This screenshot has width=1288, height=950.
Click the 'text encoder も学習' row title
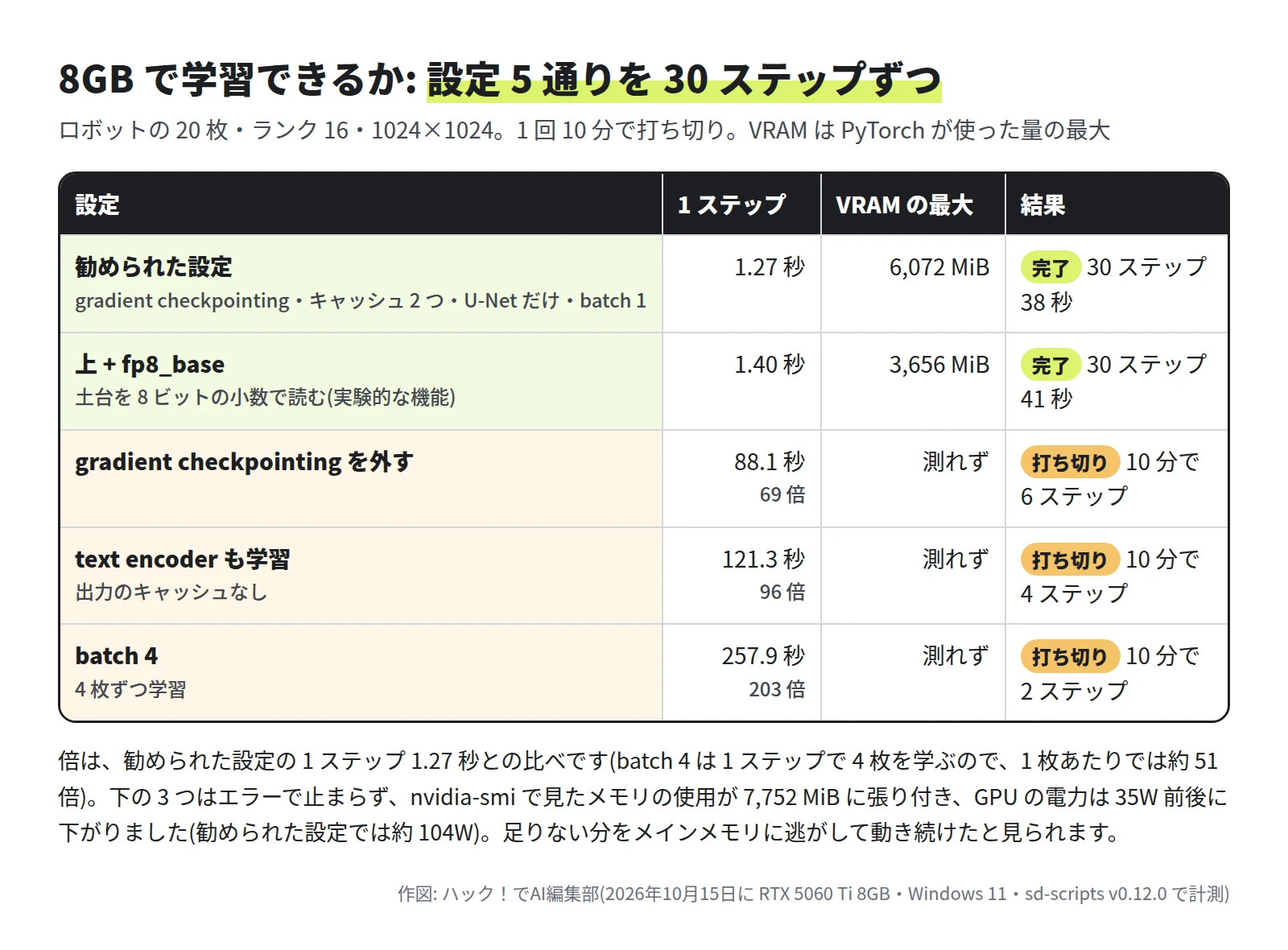[183, 559]
